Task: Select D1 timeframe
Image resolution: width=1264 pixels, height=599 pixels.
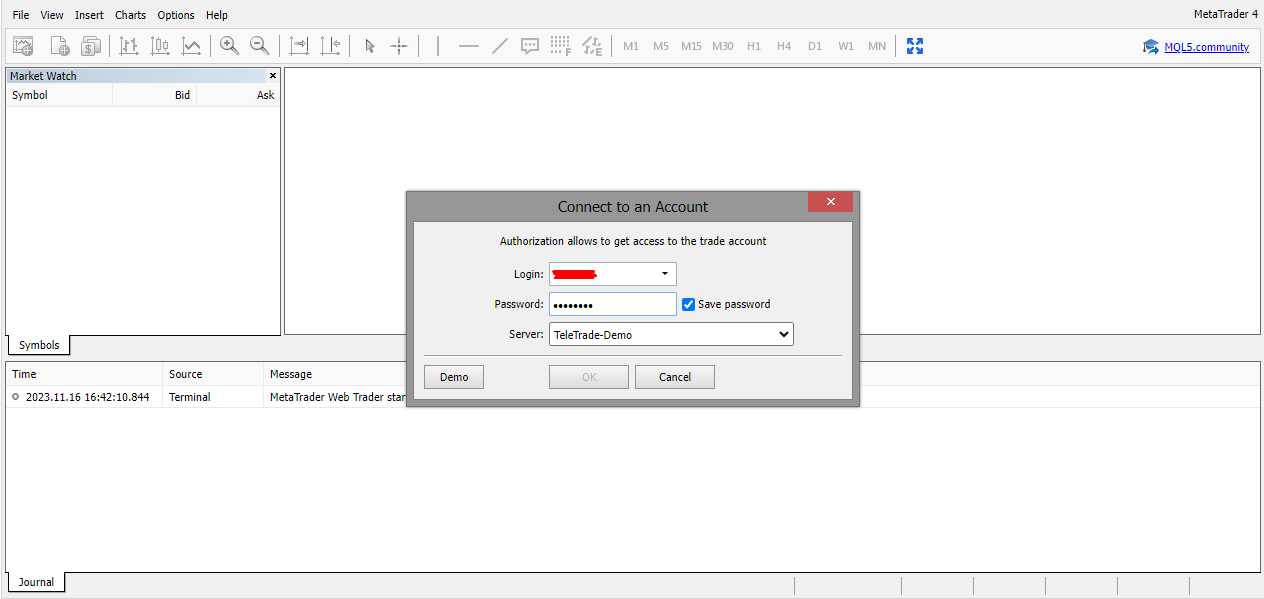Action: click(815, 46)
